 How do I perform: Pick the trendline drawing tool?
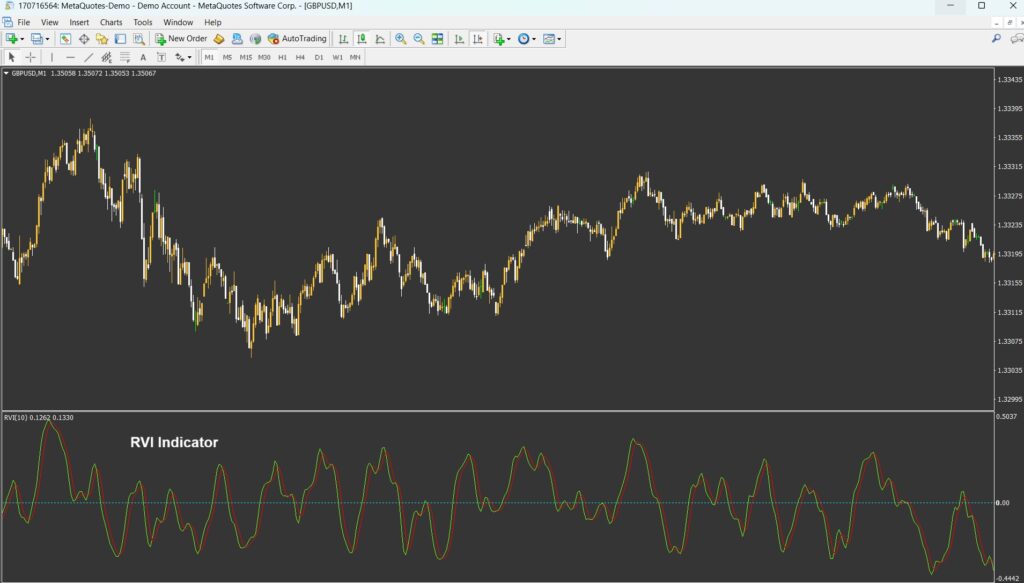coord(88,57)
